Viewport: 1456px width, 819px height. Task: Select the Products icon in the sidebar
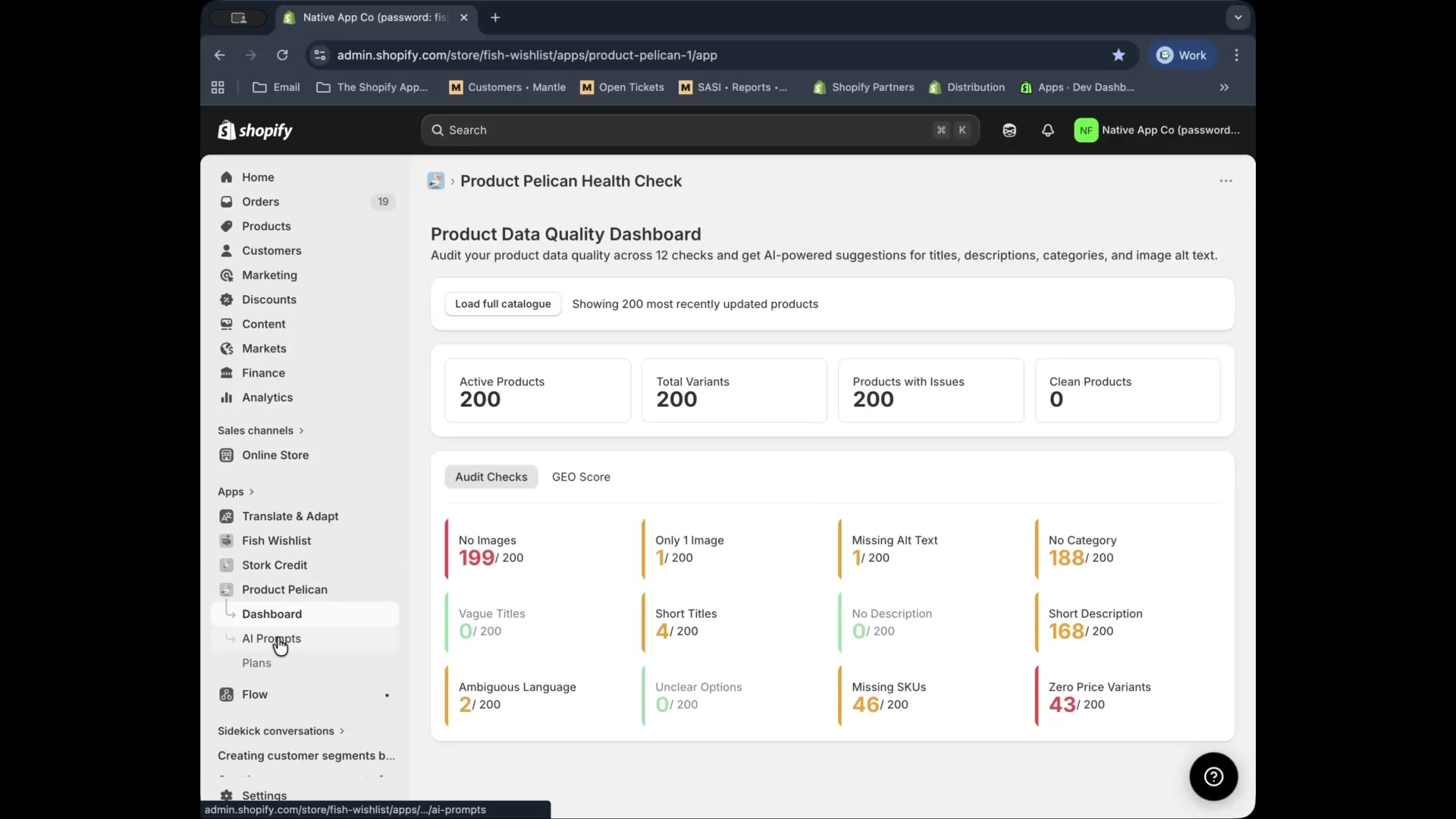pos(226,226)
